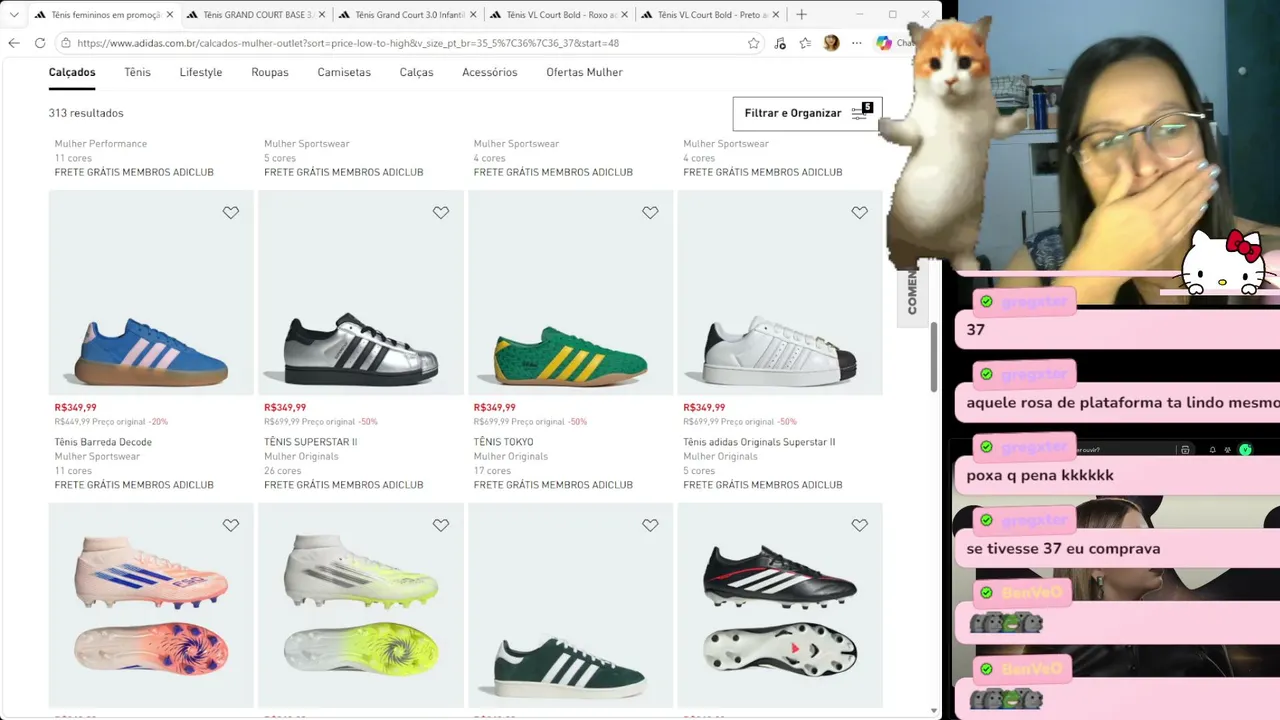Viewport: 1280px width, 720px height.
Task: Close the Tênis Grand Court 3.0 Infantil tab
Action: [473, 15]
